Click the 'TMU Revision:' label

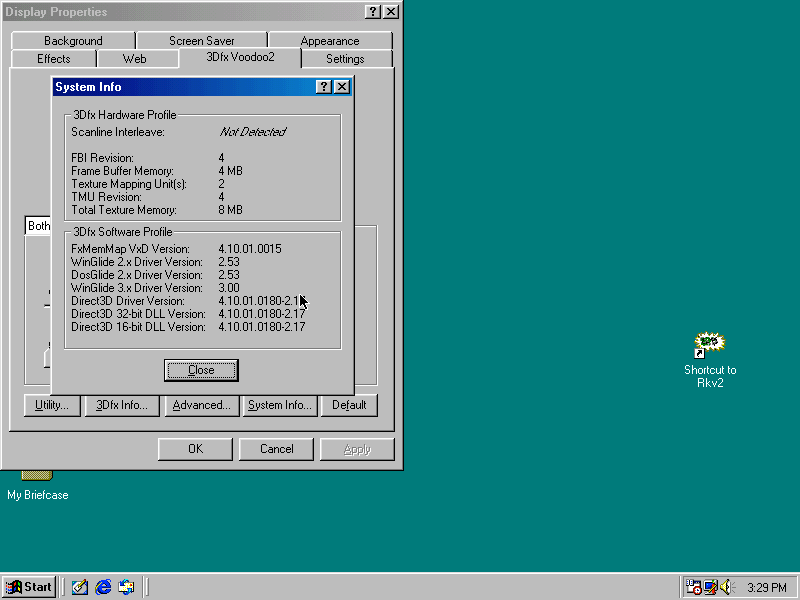coord(106,197)
